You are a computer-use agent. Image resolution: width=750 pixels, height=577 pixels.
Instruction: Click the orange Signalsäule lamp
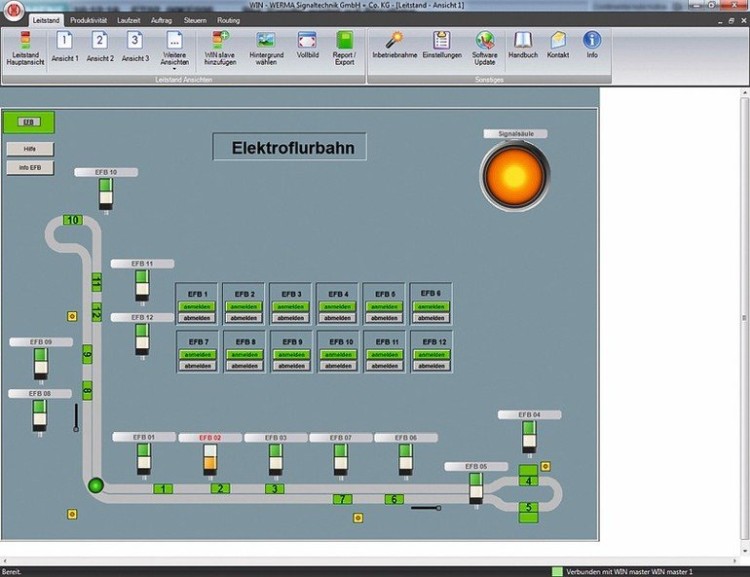[x=515, y=175]
